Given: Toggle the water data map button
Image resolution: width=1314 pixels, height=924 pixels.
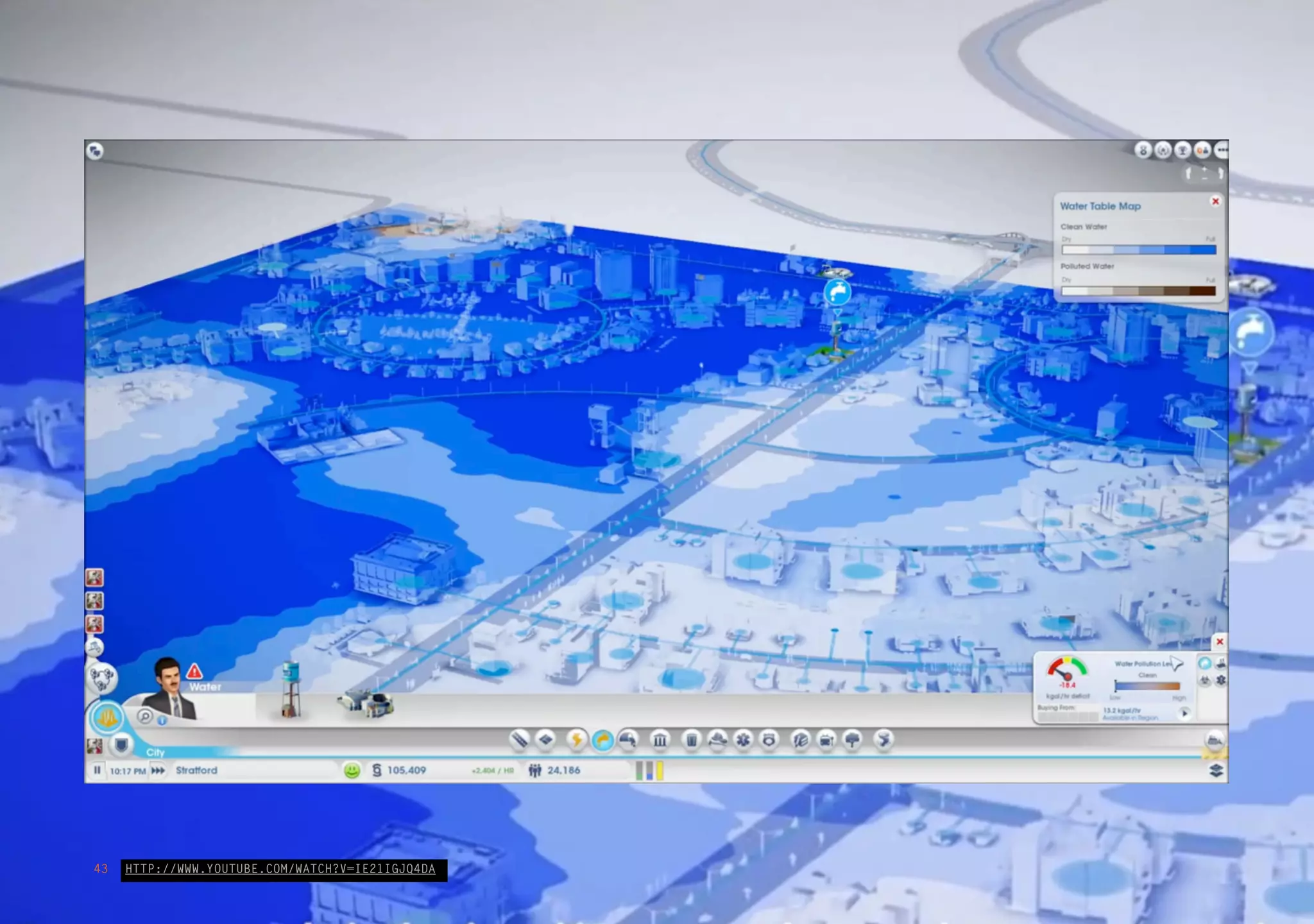Looking at the screenshot, I should pos(1205,664).
